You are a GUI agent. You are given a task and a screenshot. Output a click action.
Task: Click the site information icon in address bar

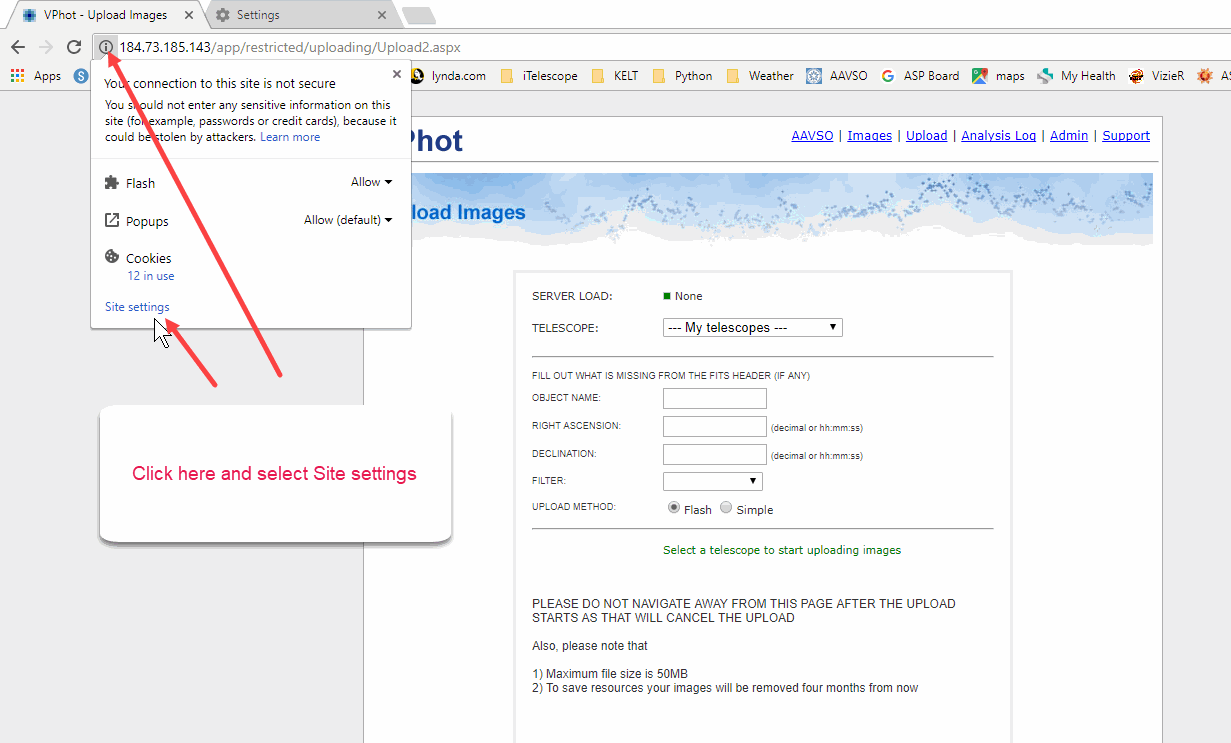point(106,47)
